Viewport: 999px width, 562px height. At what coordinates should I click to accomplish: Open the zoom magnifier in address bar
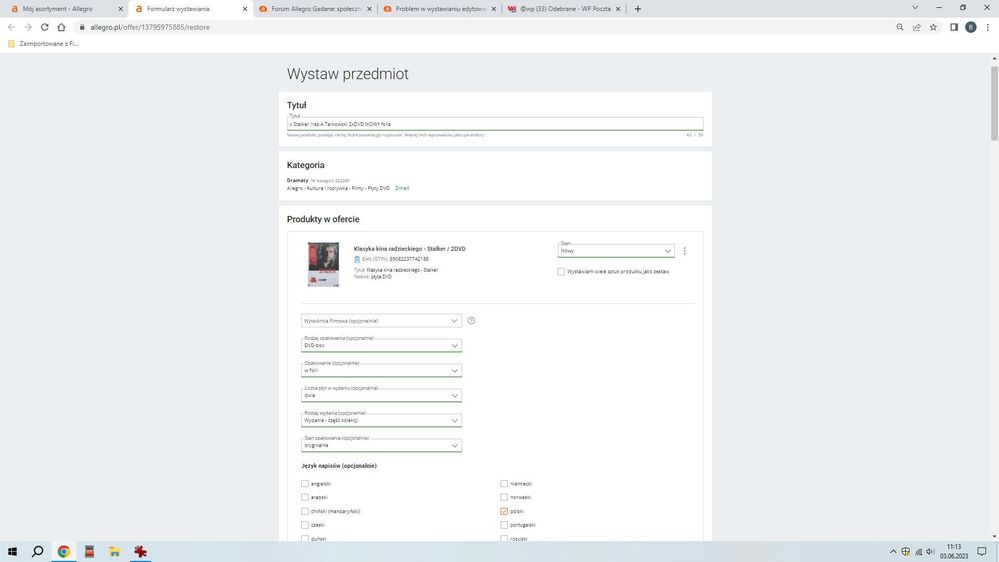(900, 27)
